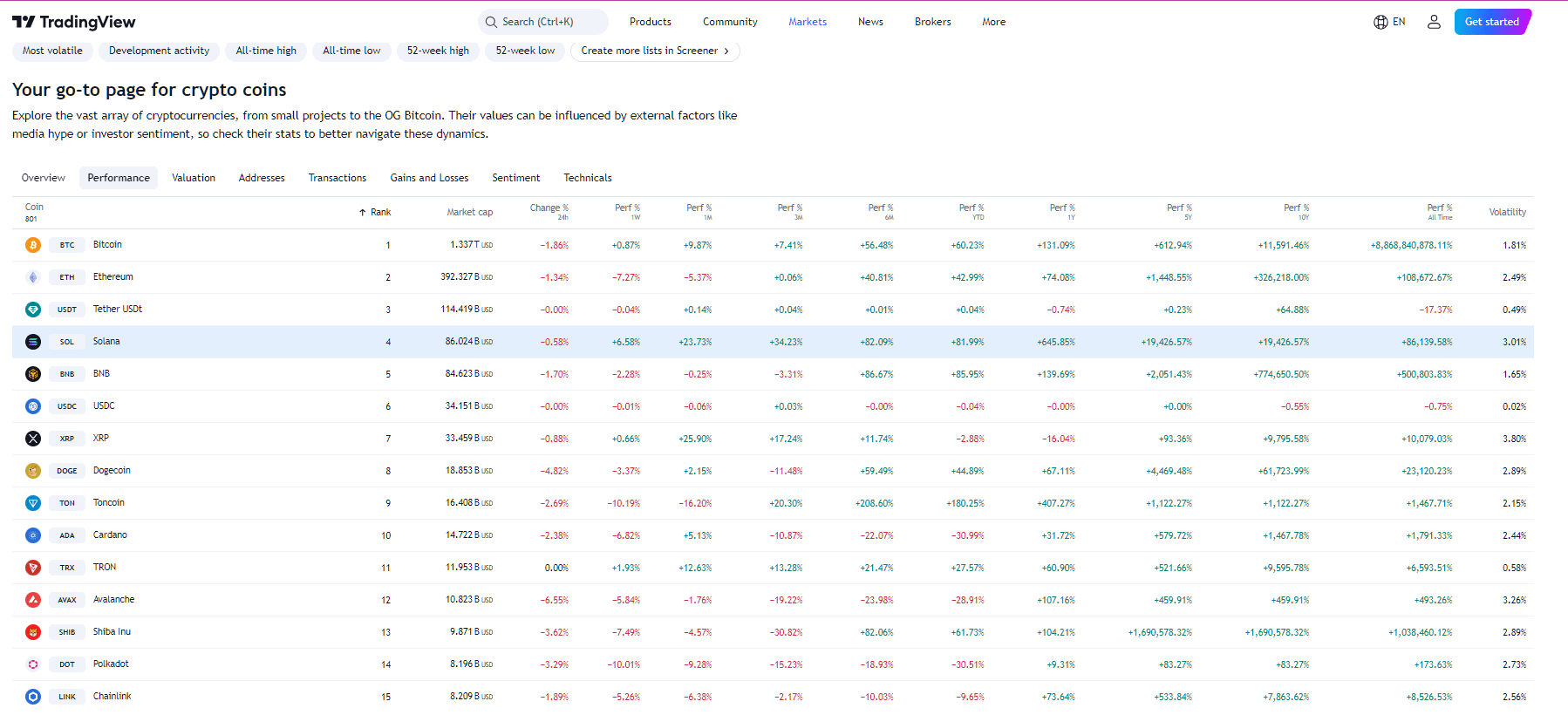
Task: Open the Brokers menu
Action: pos(932,22)
